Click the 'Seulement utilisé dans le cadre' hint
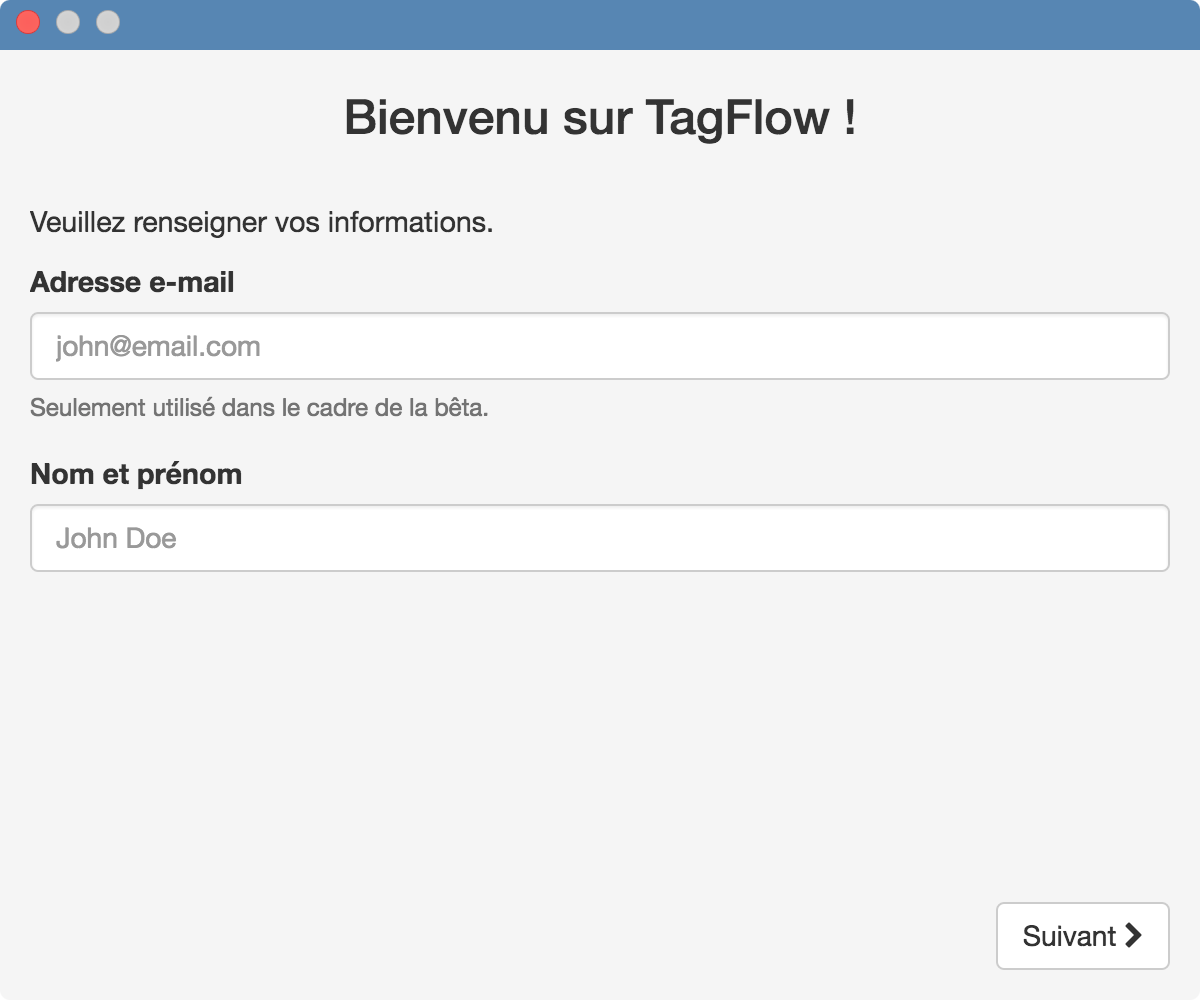Viewport: 1200px width, 1000px height. pos(259,408)
